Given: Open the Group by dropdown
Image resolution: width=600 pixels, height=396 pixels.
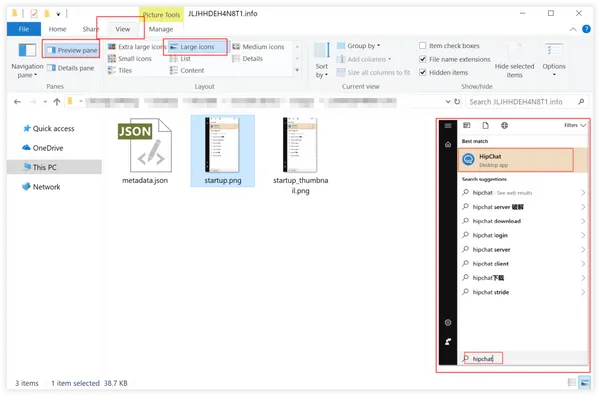Looking at the screenshot, I should tap(358, 46).
